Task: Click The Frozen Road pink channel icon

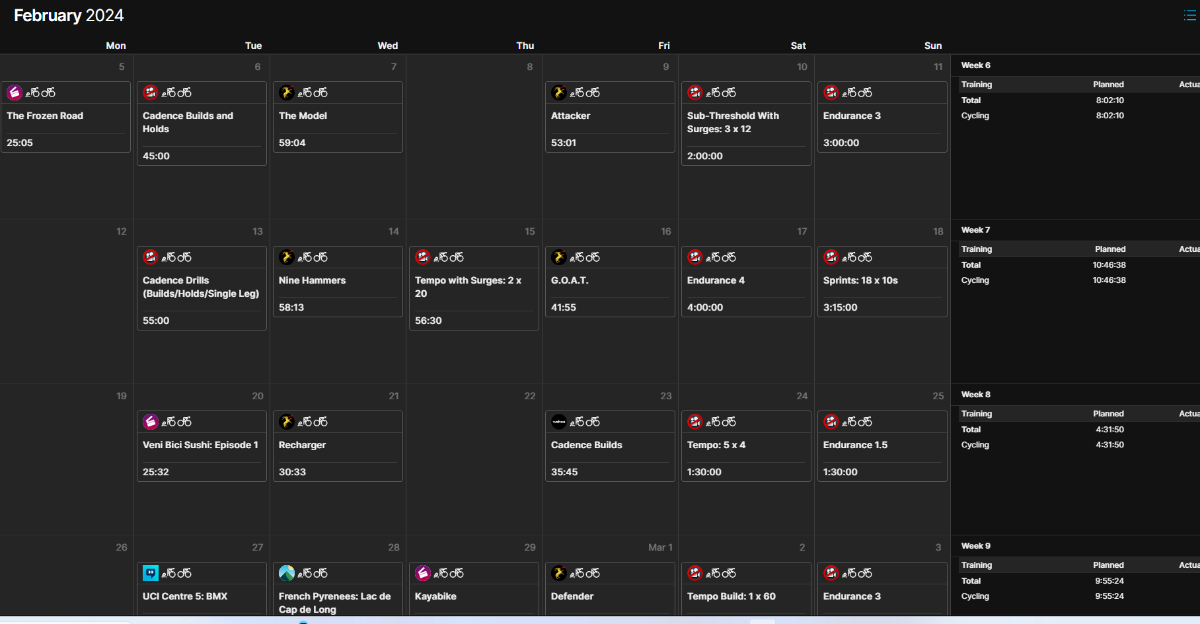Action: click(x=15, y=93)
